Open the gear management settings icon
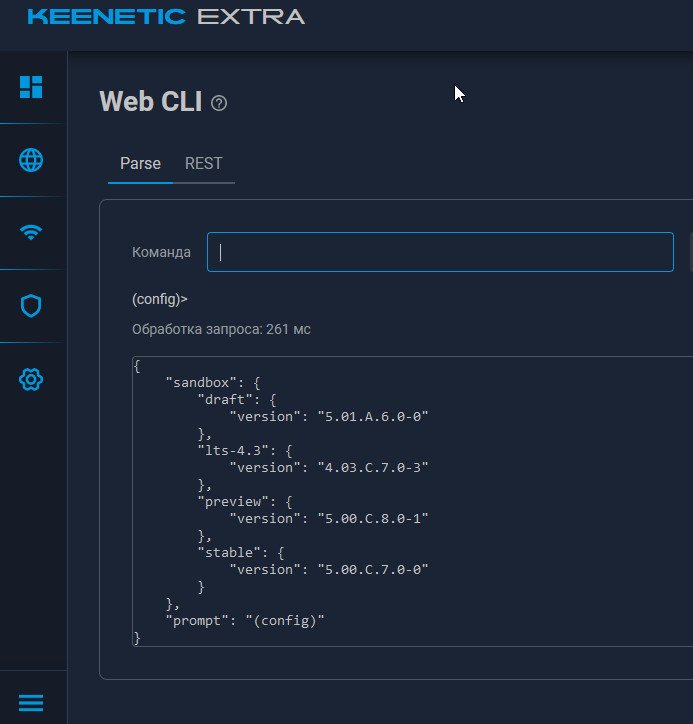Viewport: 693px width, 724px height. pos(32,379)
